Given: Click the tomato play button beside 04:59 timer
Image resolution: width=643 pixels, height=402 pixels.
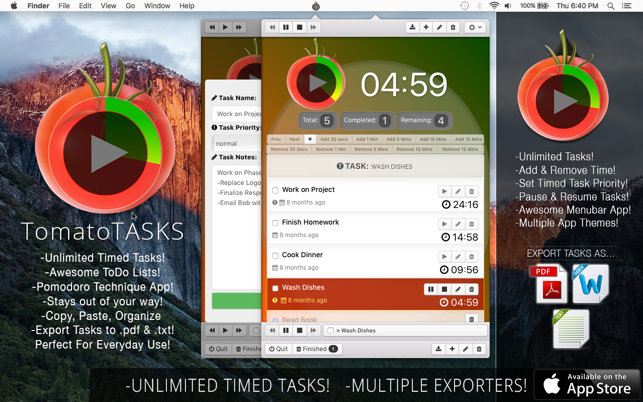Looking at the screenshot, I should 316,83.
